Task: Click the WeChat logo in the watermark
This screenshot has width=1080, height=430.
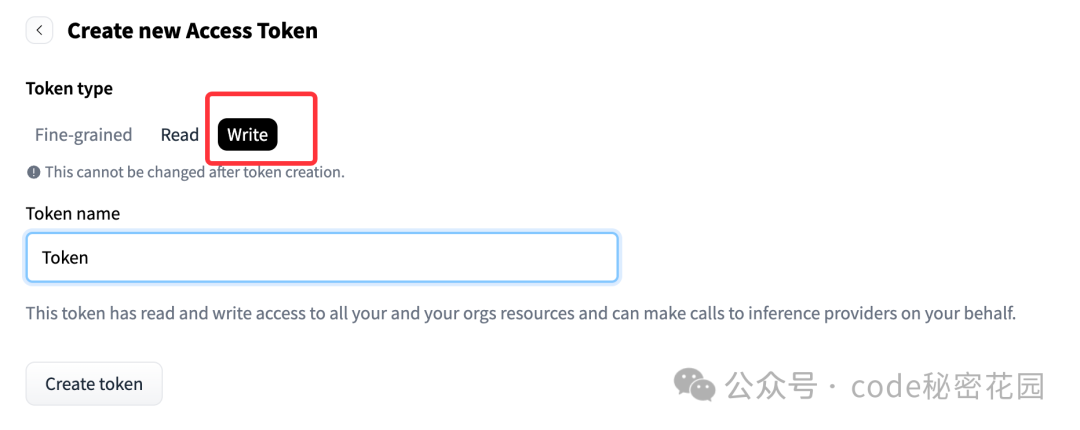Action: [694, 384]
